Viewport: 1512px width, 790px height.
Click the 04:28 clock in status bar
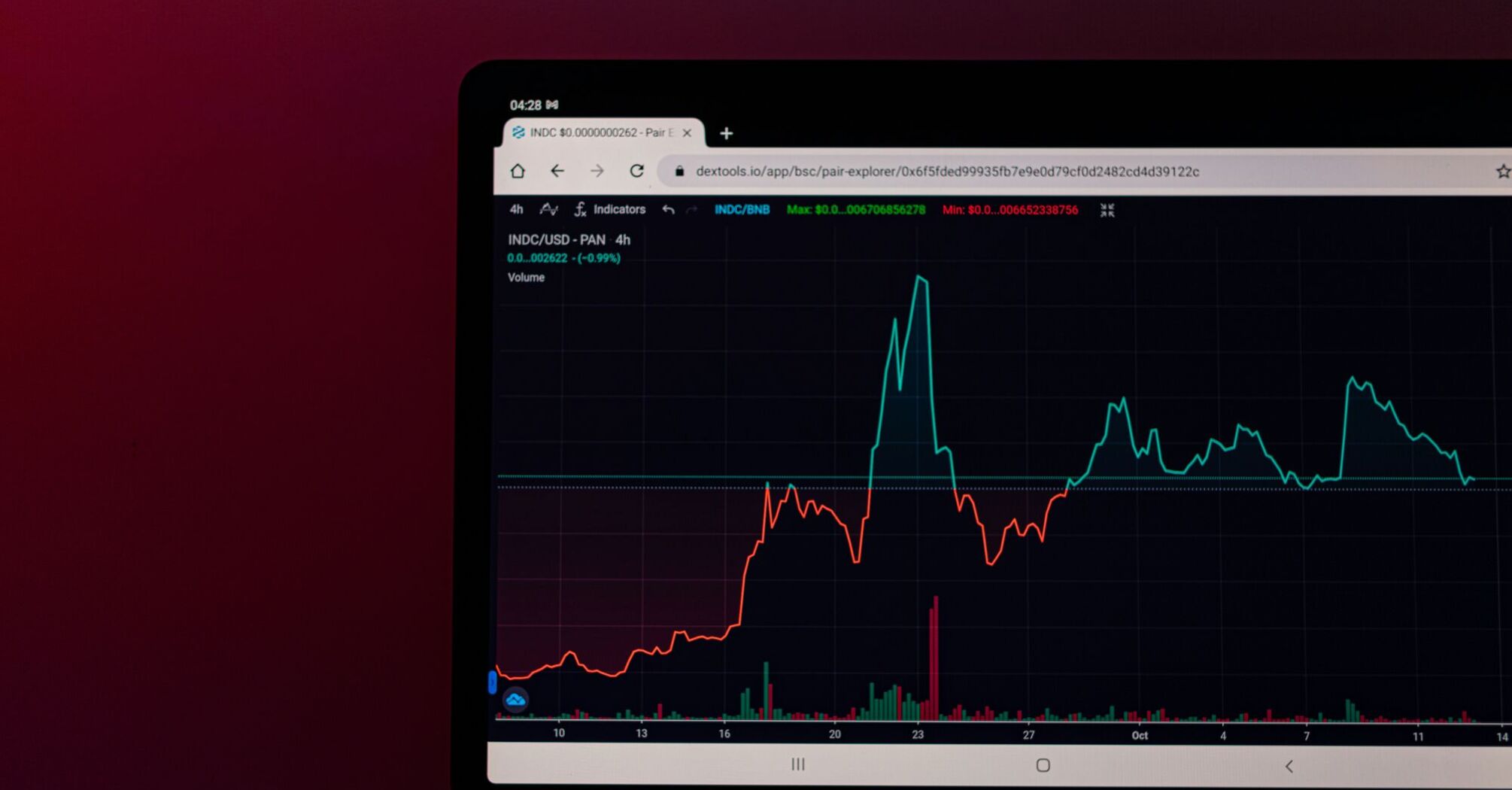(525, 105)
